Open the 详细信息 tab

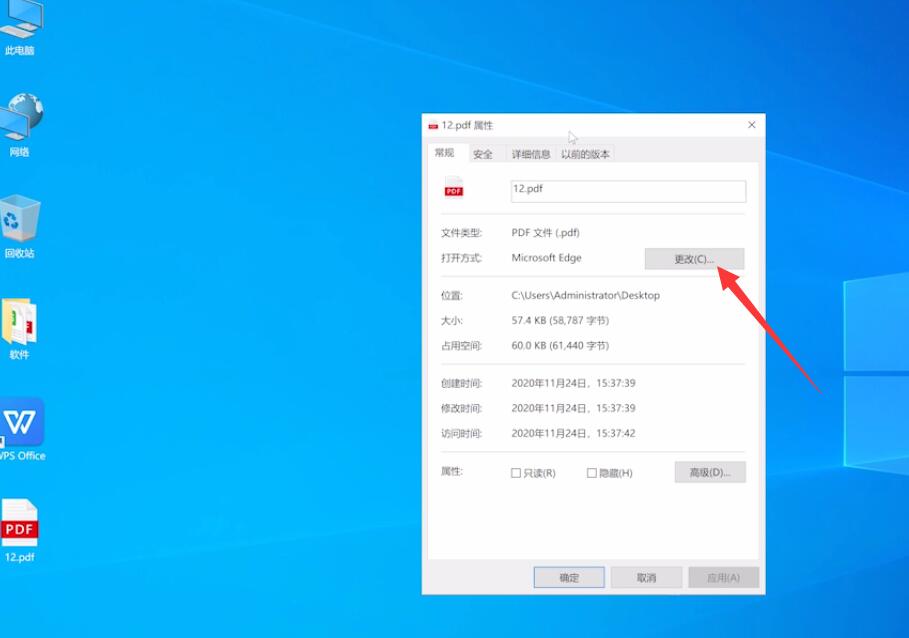click(530, 154)
